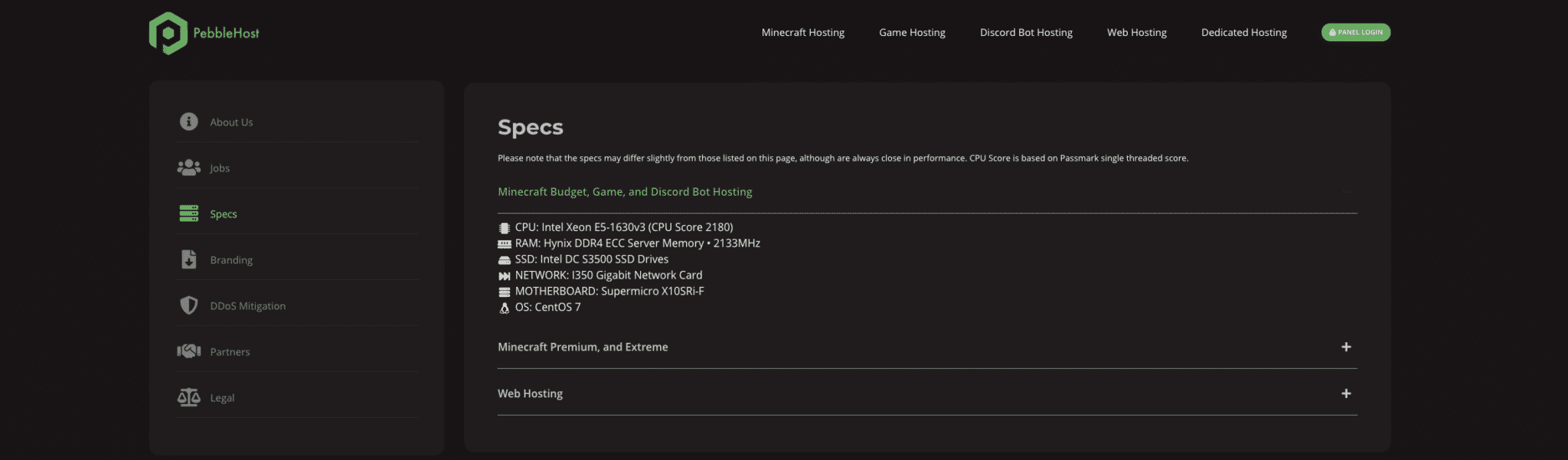Open the Web Hosting nav menu
1568x460 pixels.
pos(1136,32)
